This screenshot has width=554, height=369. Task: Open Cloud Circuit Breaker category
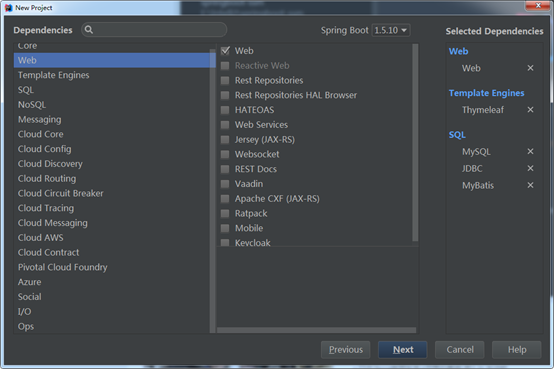click(113, 193)
